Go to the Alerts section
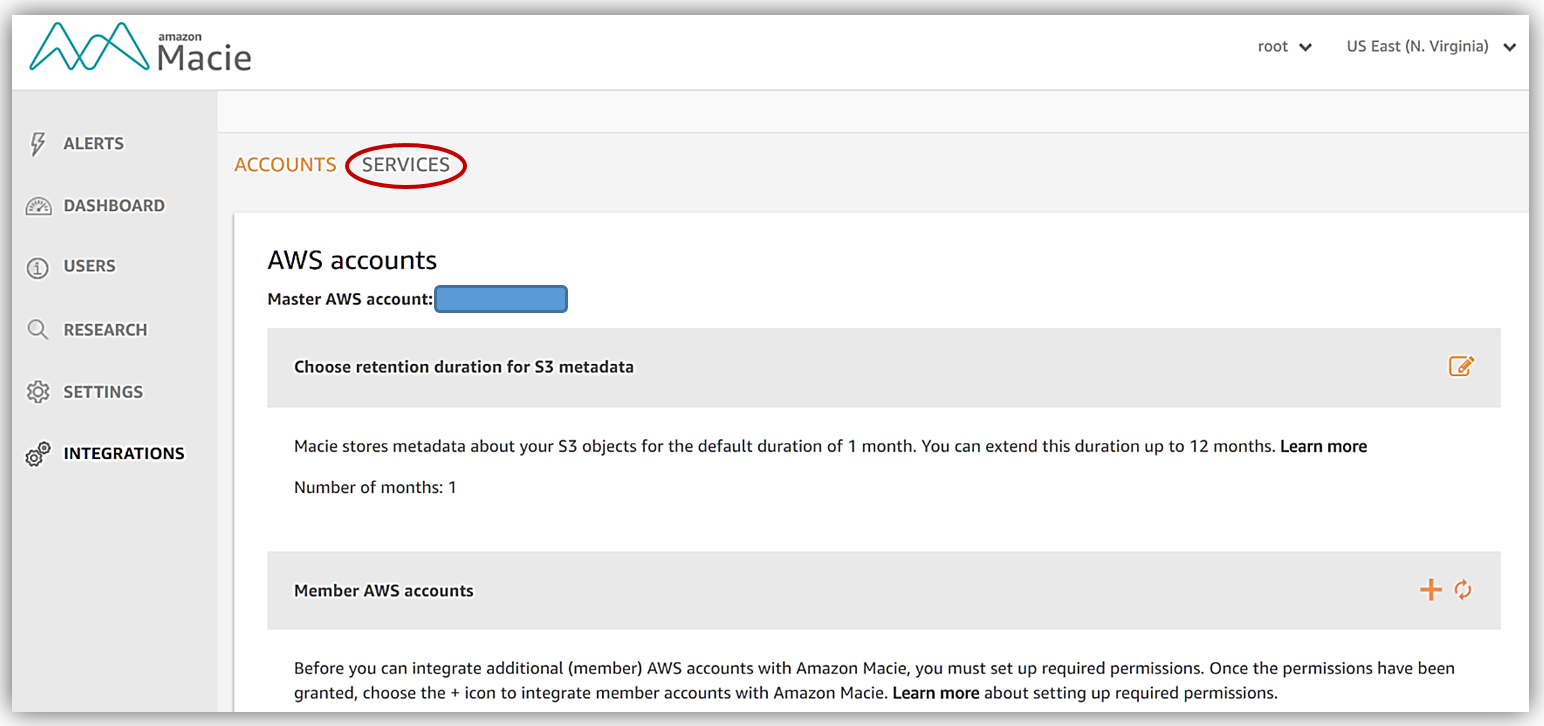 click(x=94, y=144)
